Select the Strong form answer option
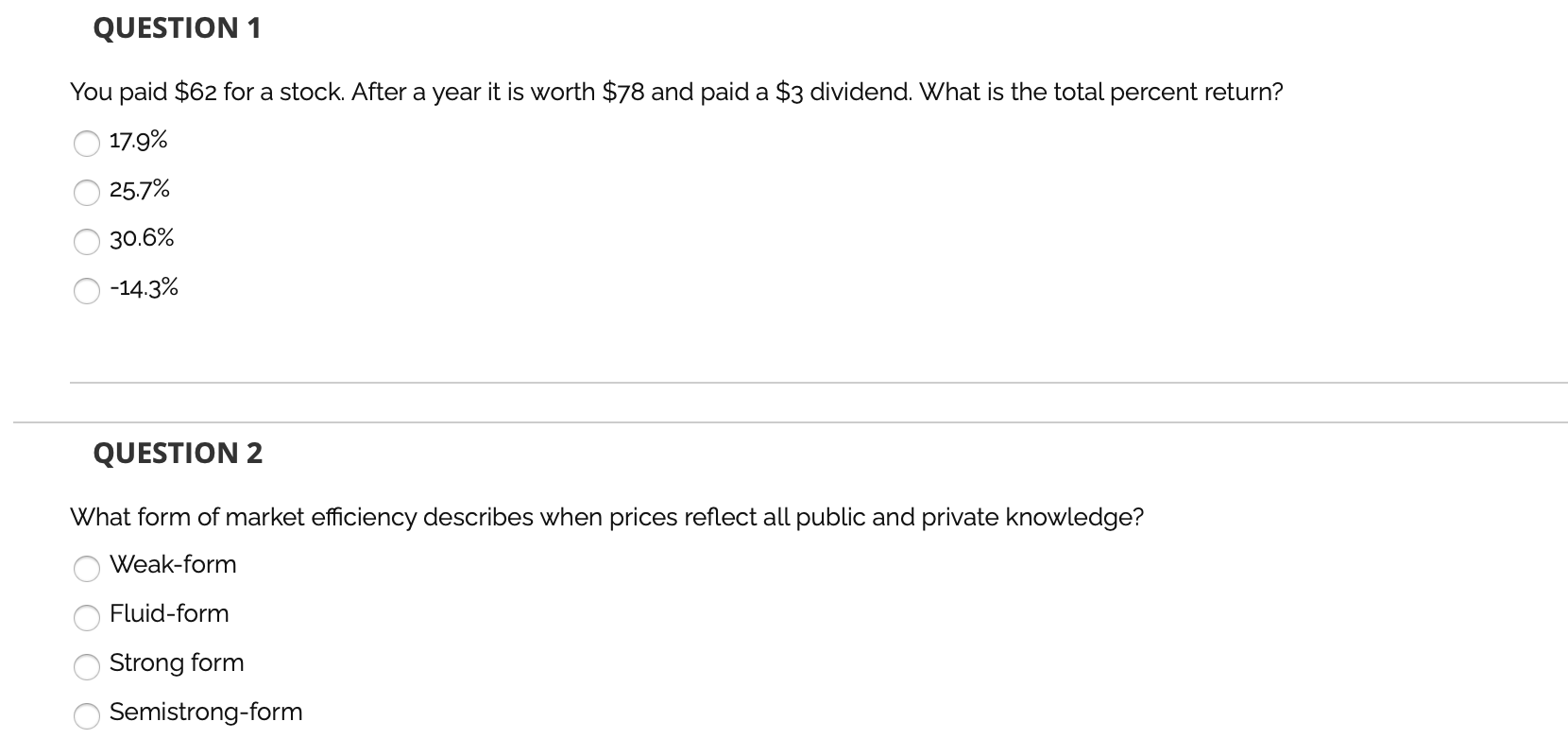1568x756 pixels. (x=87, y=667)
